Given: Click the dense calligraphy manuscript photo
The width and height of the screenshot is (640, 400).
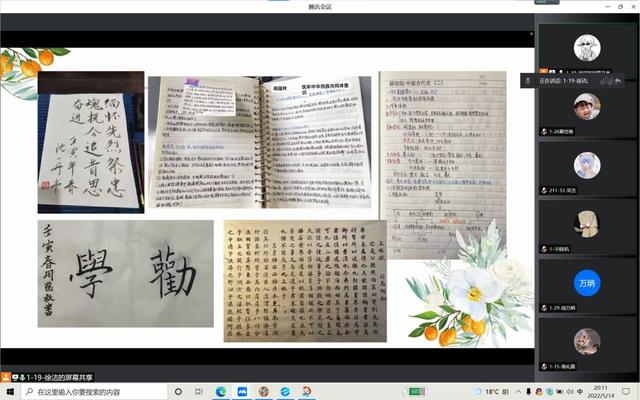Looking at the screenshot, I should point(305,280).
